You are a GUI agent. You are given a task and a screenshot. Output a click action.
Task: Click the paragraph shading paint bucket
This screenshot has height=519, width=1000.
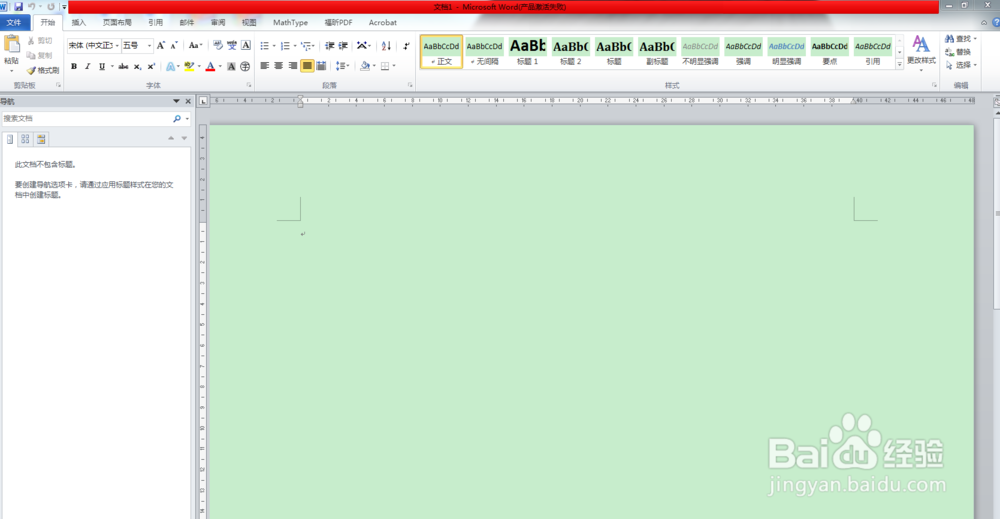click(x=365, y=66)
